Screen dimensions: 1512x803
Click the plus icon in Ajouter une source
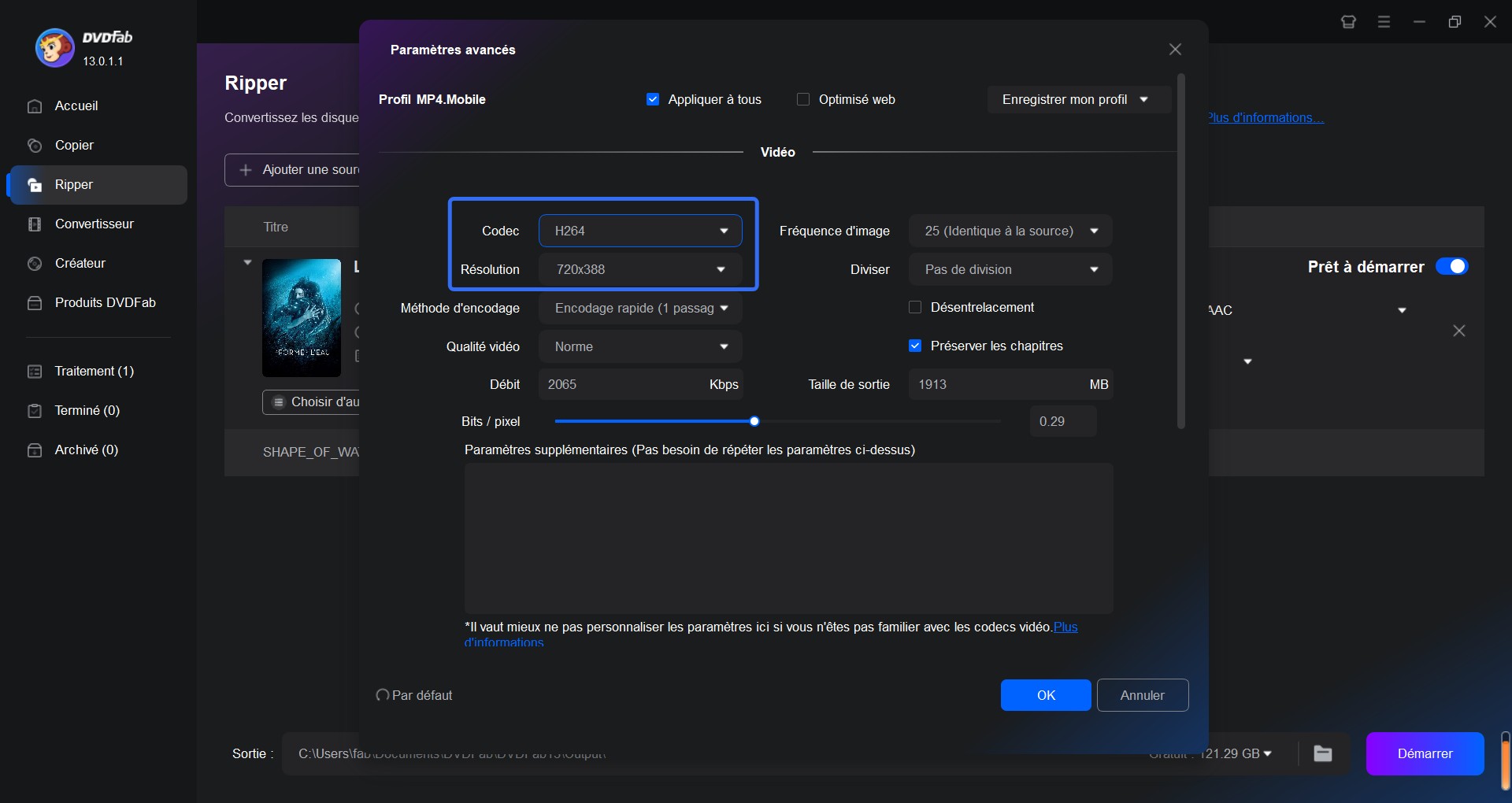tap(246, 170)
